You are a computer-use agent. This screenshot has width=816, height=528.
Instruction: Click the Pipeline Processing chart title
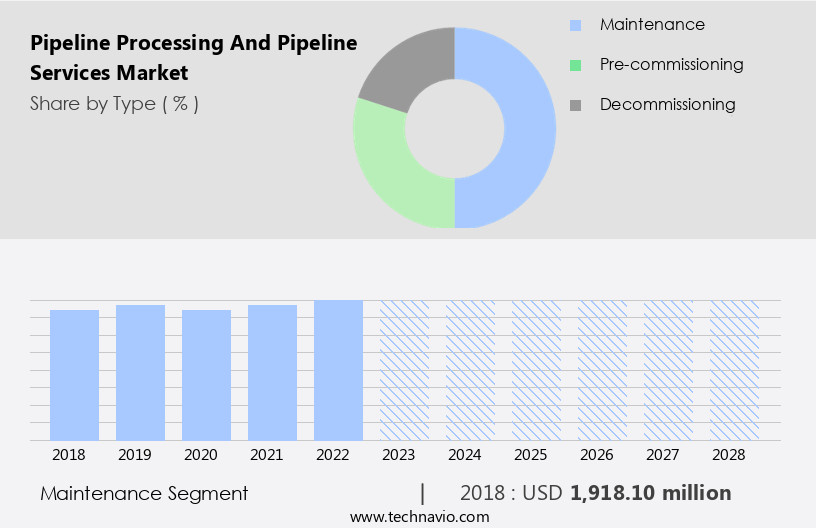(193, 58)
